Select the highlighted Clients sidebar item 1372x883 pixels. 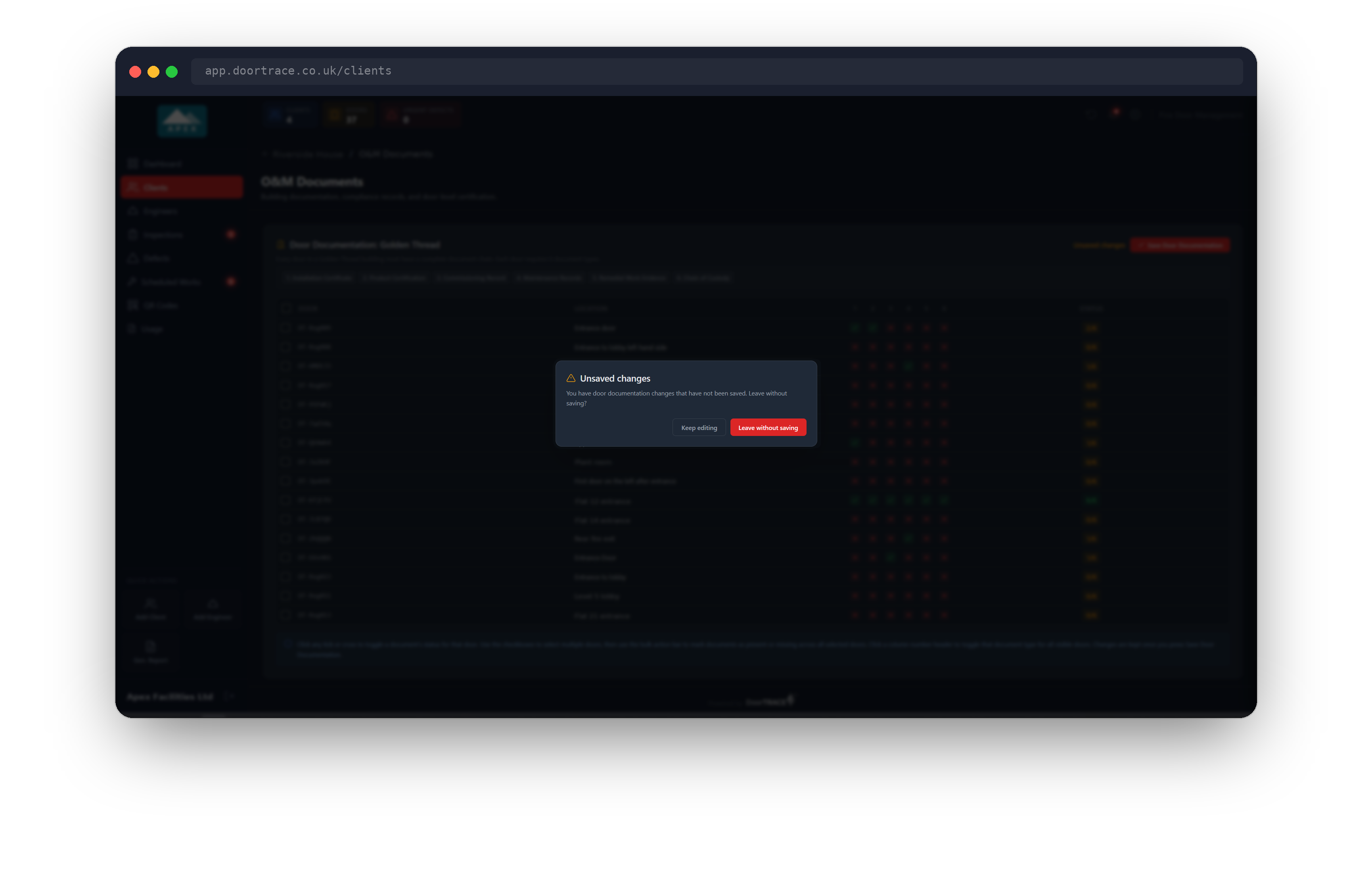coord(182,187)
